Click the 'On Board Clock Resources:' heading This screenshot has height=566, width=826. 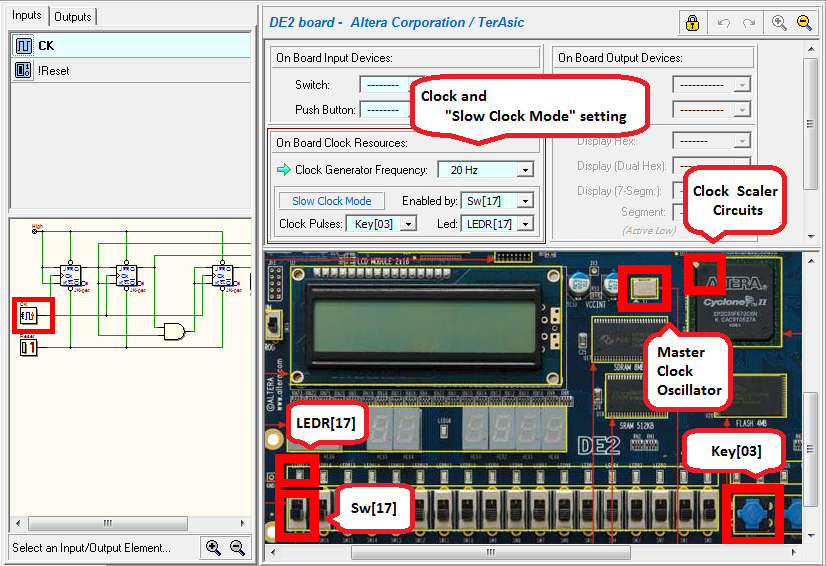[342, 143]
